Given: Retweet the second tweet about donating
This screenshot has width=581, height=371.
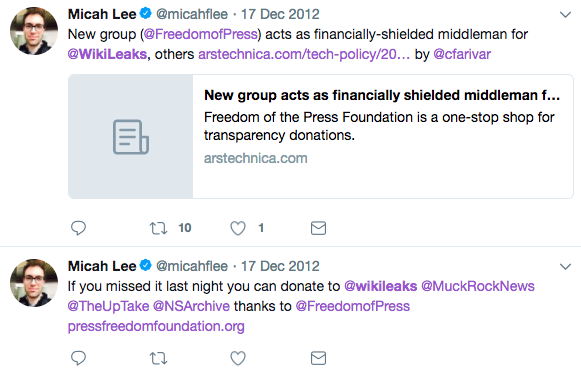Looking at the screenshot, I should point(159,358).
